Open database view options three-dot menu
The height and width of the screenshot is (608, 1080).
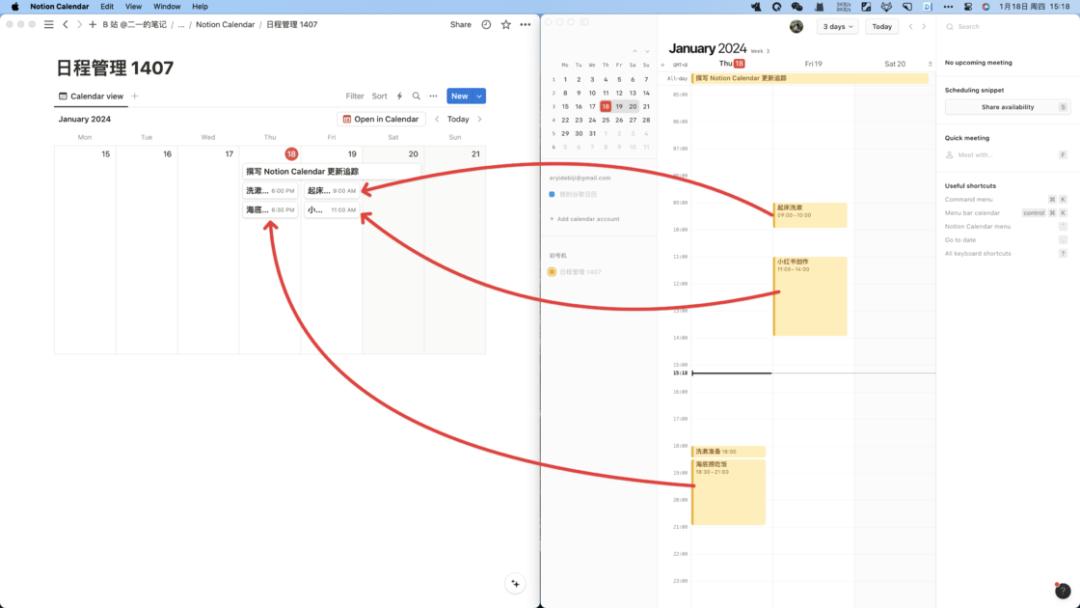point(433,96)
